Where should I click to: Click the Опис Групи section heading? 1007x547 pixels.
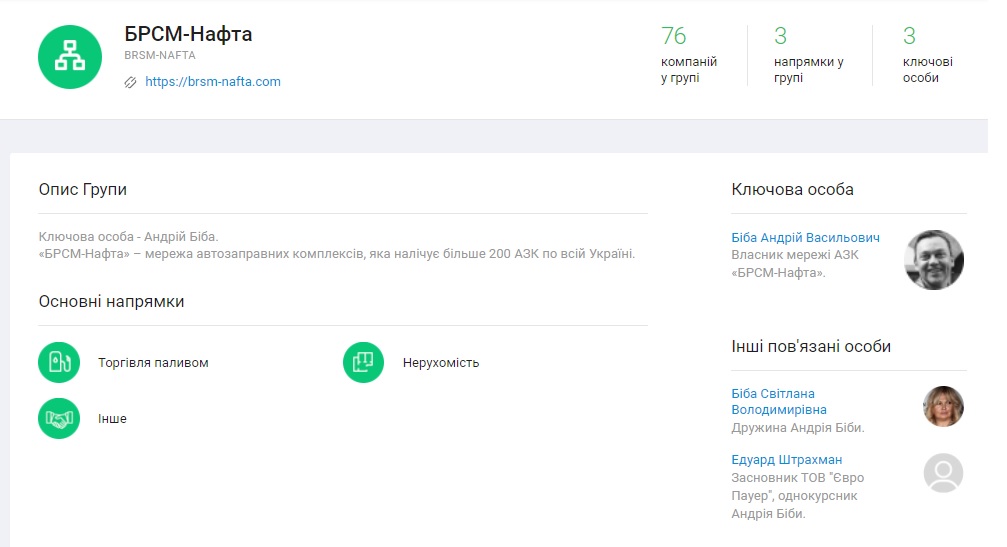[x=83, y=189]
